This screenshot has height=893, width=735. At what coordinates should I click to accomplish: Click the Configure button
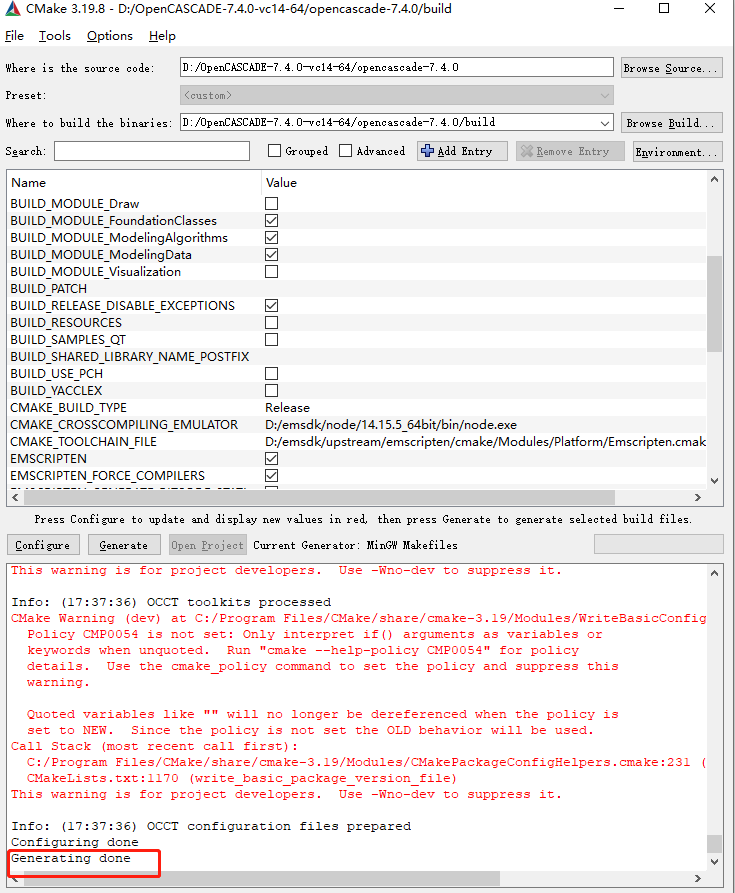tap(43, 545)
